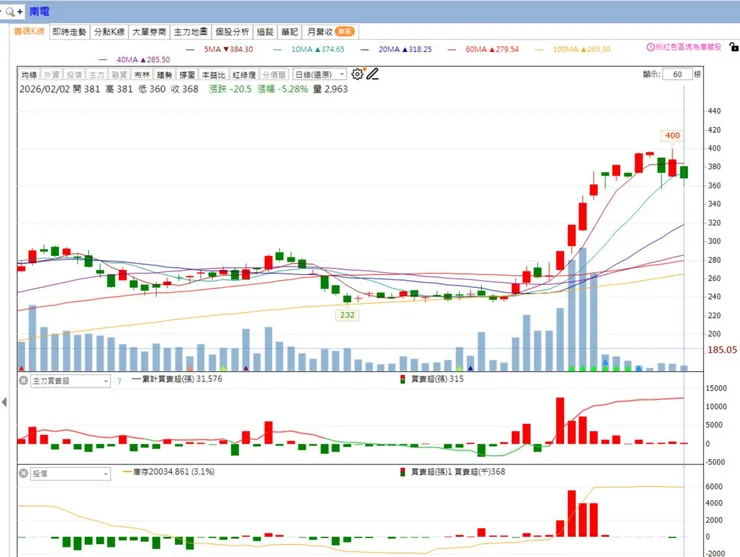
Task: Click the 20MA 318.25 legend
Action: pos(396,49)
